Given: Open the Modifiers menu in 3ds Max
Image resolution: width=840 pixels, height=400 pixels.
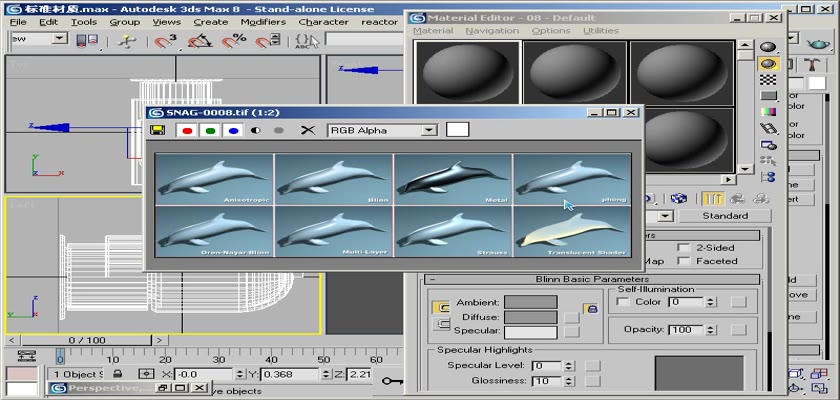Looking at the screenshot, I should click(x=263, y=22).
